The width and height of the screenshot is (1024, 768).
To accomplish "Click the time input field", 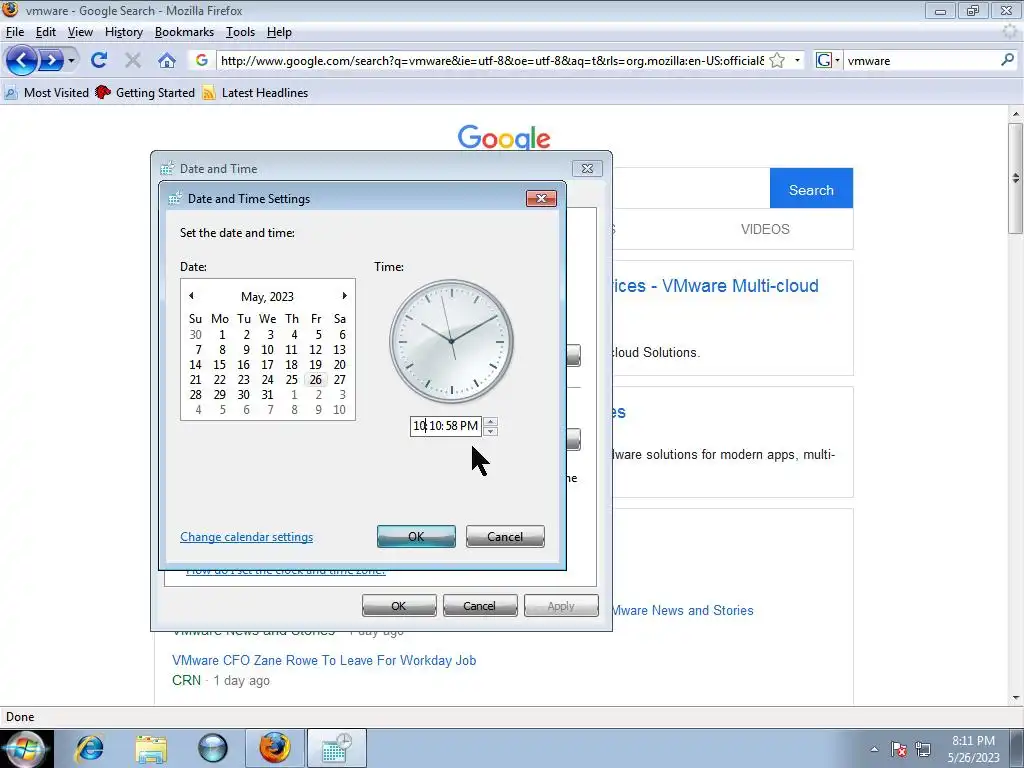I will (445, 426).
